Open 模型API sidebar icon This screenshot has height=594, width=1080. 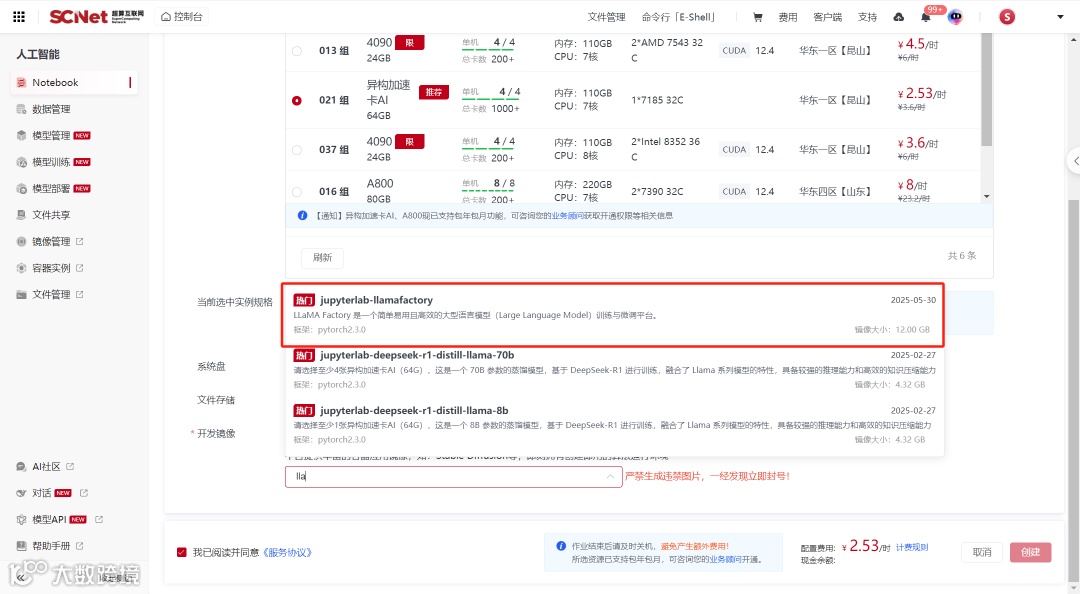click(x=21, y=520)
